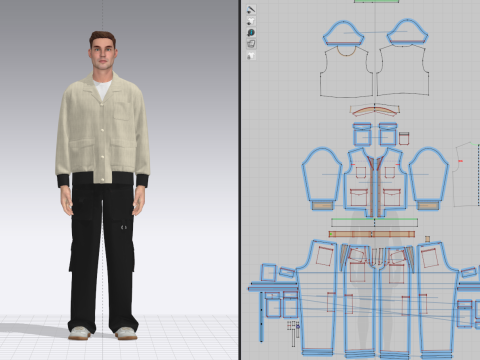The width and height of the screenshot is (480, 360).
Task: Select the white bodice pattern with orange neckline
Action: click(346, 72)
